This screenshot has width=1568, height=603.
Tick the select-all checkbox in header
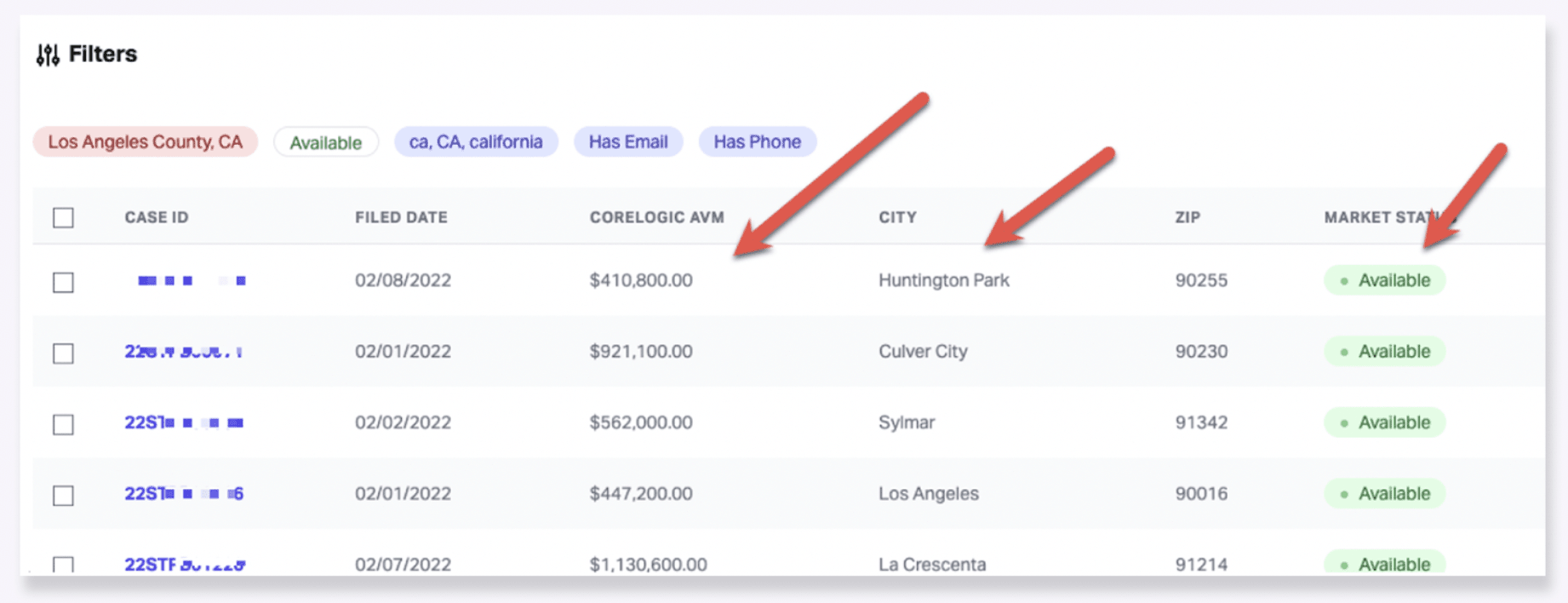[x=63, y=218]
